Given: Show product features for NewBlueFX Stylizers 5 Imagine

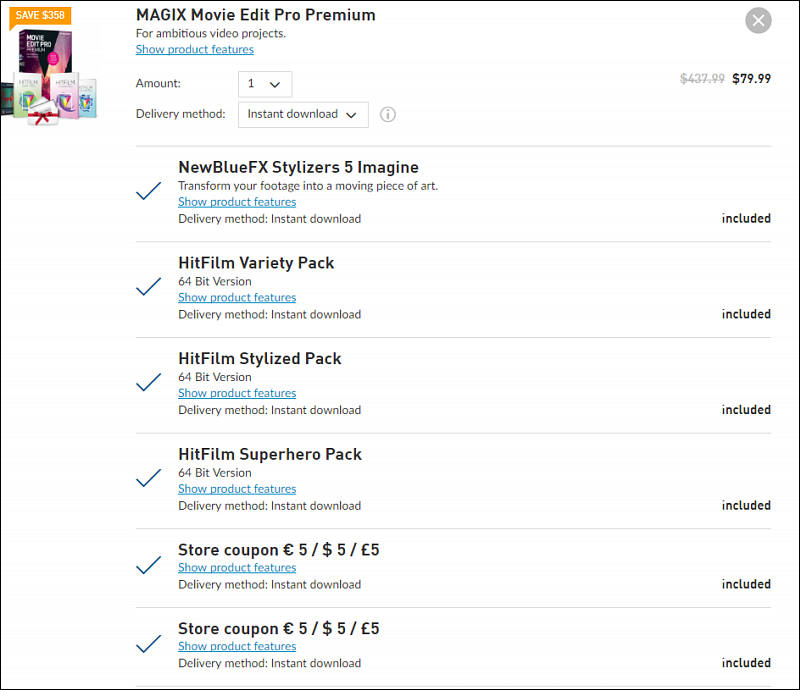Looking at the screenshot, I should 237,202.
